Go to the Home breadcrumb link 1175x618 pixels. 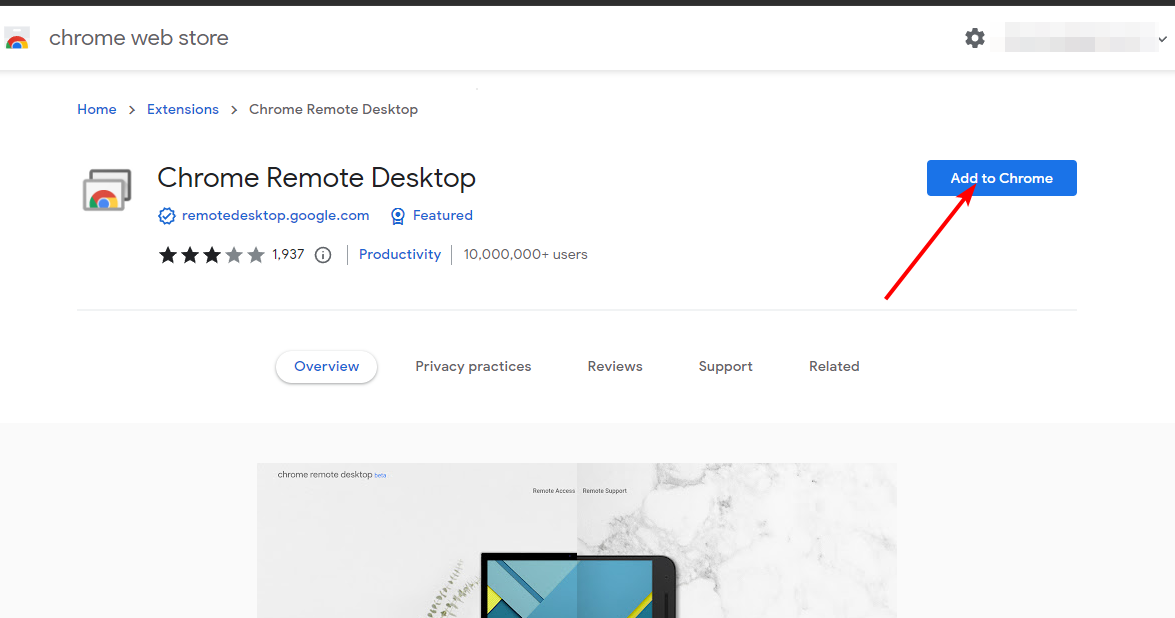pos(97,109)
